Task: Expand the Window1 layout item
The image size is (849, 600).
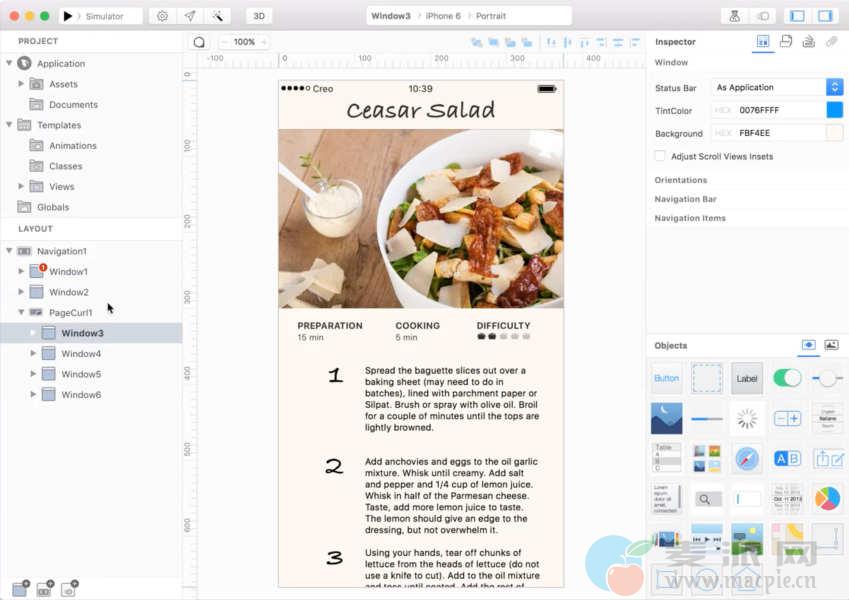Action: (22, 272)
